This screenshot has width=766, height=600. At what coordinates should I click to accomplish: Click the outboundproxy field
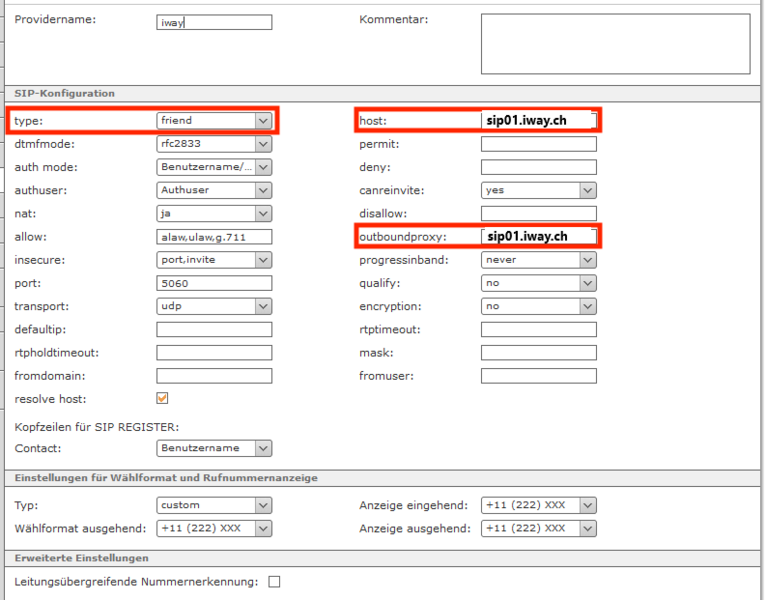[x=539, y=236]
